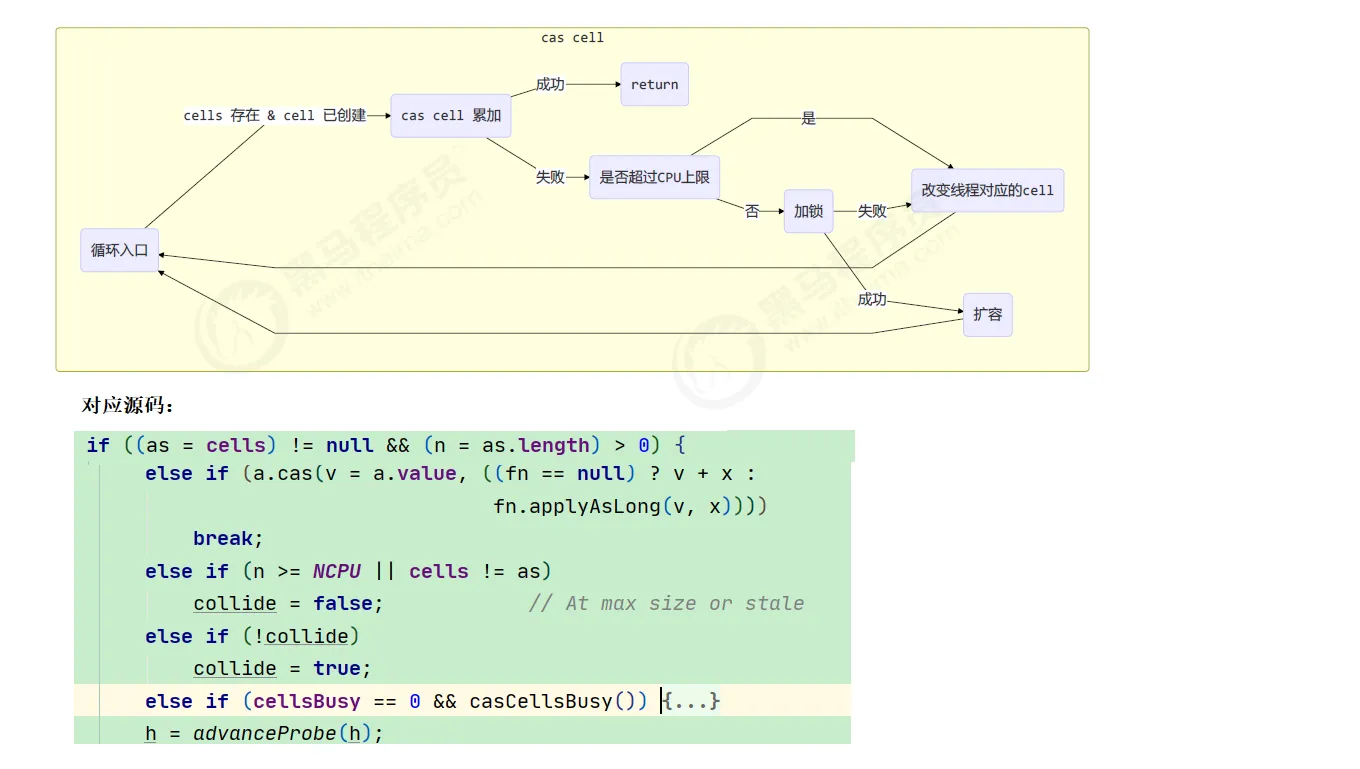The width and height of the screenshot is (1360, 769).
Task: Click the 失败 label after 加锁
Action: 872,212
